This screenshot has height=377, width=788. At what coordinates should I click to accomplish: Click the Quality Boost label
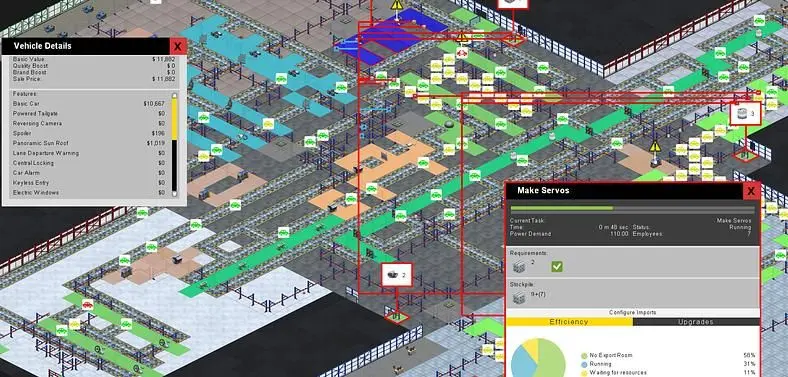(30, 66)
